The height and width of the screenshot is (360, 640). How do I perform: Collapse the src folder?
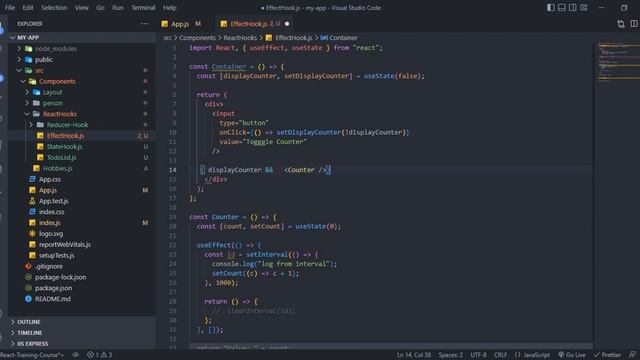[x=82, y=70]
